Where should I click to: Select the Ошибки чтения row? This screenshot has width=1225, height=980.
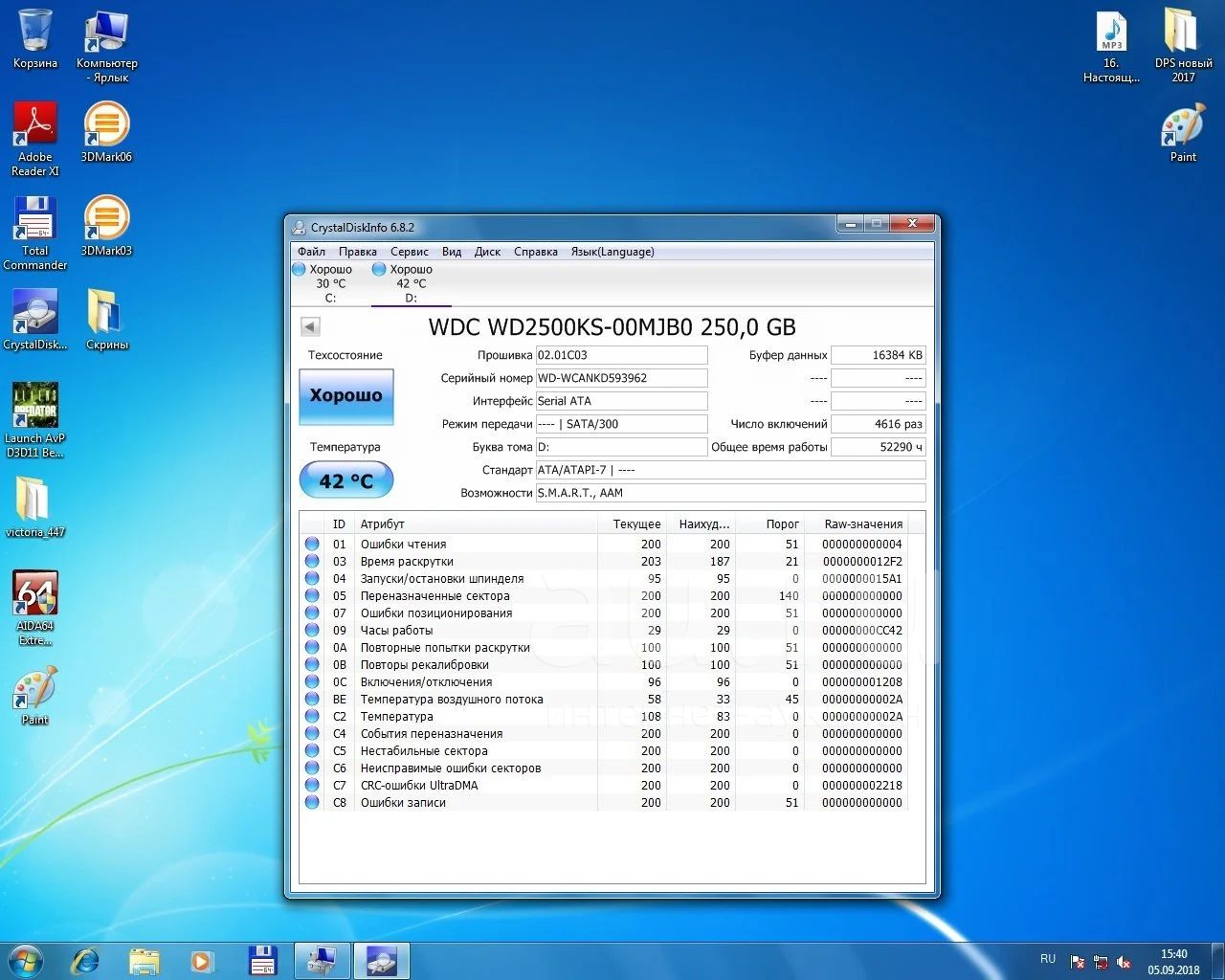point(604,545)
